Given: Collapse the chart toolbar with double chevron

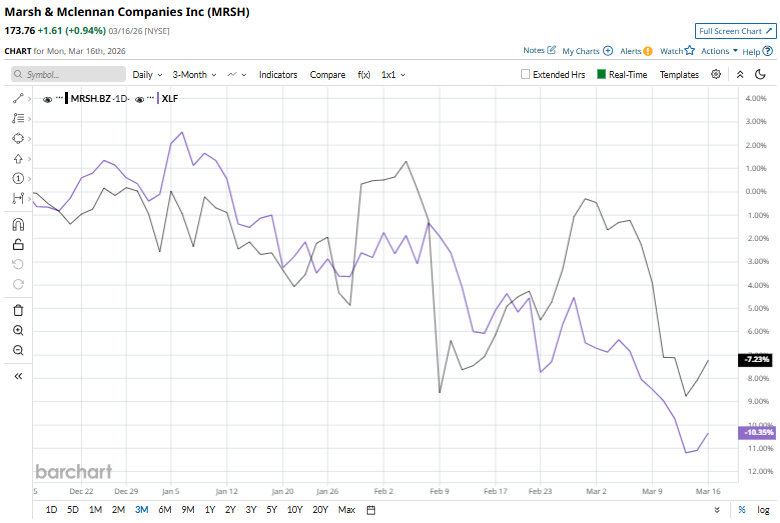Looking at the screenshot, I should [x=740, y=75].
